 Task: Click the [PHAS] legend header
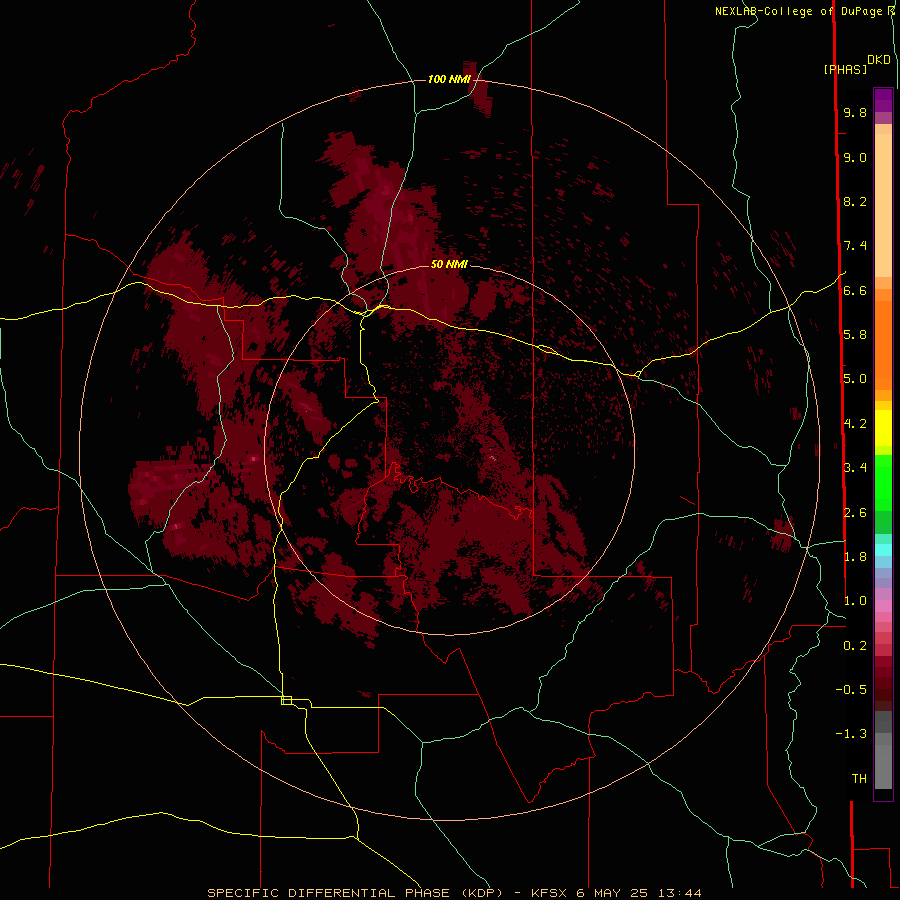tap(845, 70)
